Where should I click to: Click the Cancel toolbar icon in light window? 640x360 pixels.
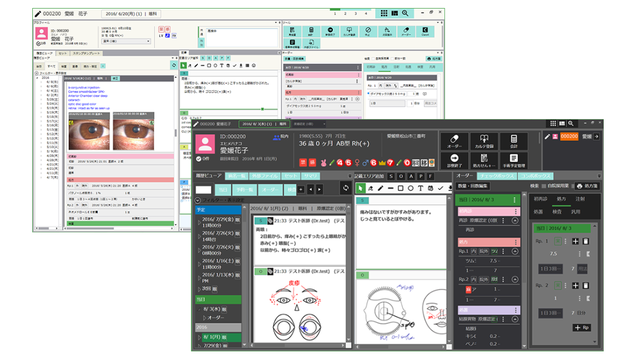(425, 31)
